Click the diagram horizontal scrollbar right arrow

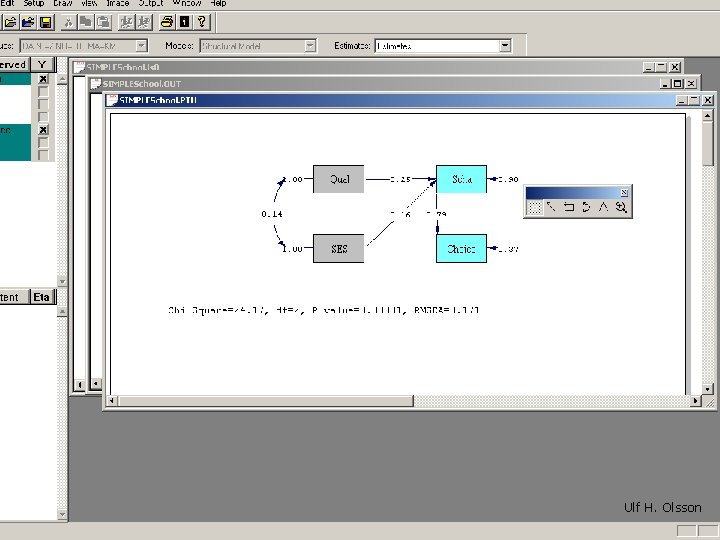click(696, 401)
